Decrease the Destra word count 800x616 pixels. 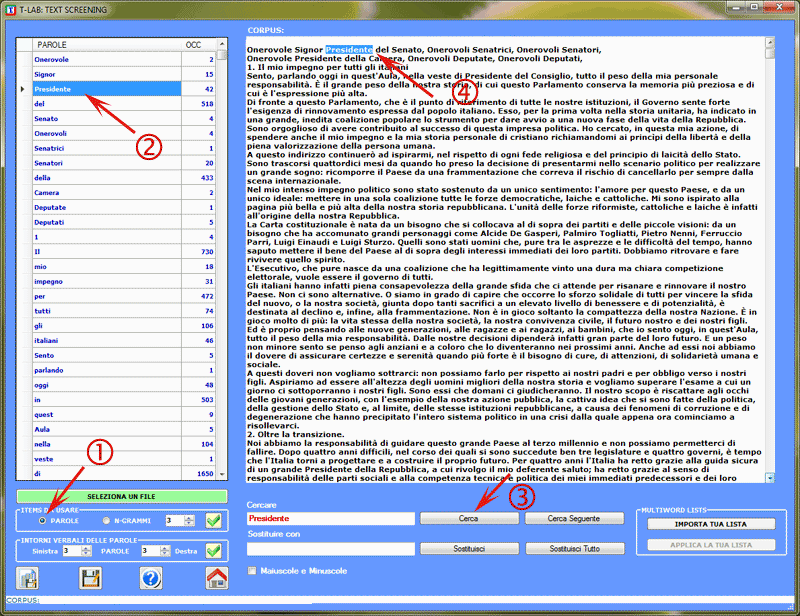pyautogui.click(x=165, y=554)
